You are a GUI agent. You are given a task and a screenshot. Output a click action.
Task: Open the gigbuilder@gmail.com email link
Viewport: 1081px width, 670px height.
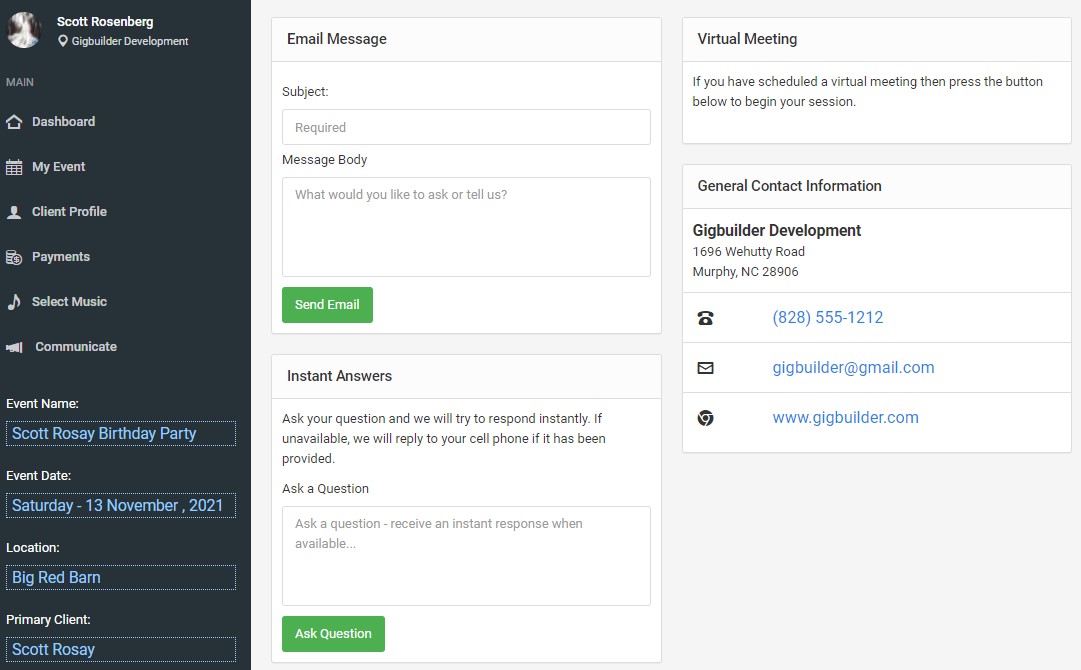pyautogui.click(x=853, y=368)
